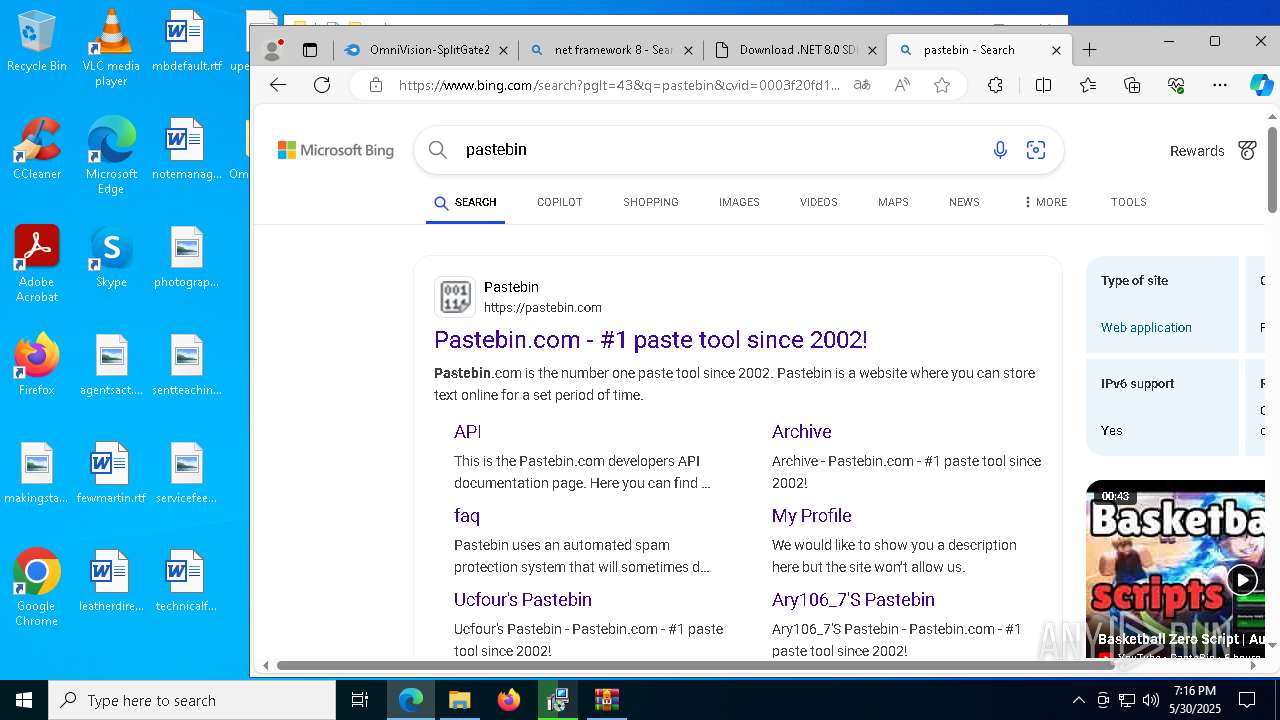Image resolution: width=1280 pixels, height=720 pixels.
Task: Open the Edge profile avatar icon
Action: point(271,50)
